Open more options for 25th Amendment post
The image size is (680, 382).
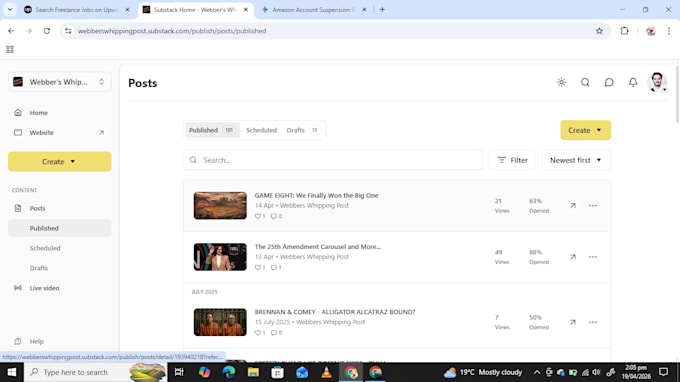click(x=592, y=257)
